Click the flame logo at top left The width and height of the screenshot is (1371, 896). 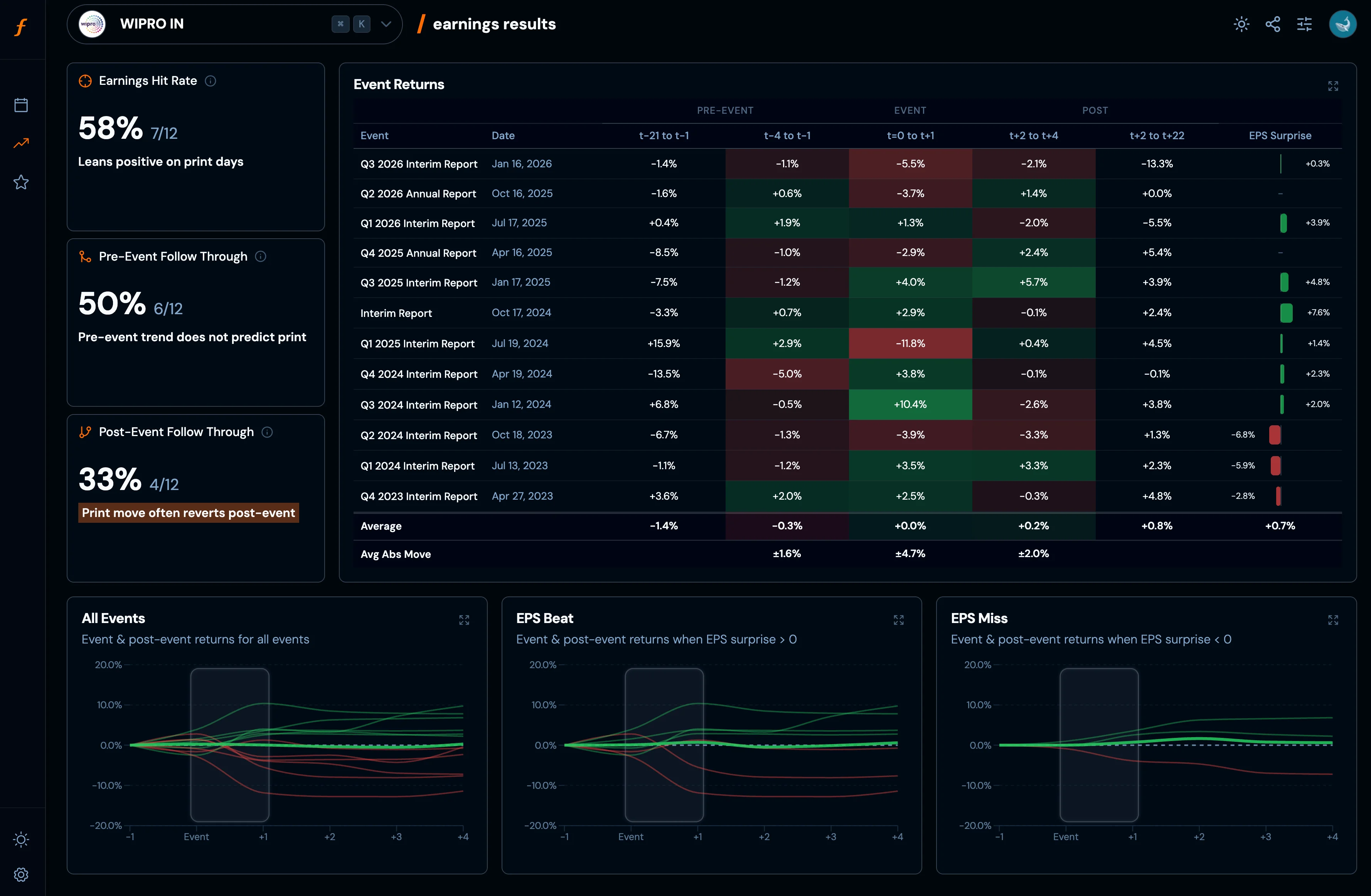point(21,27)
